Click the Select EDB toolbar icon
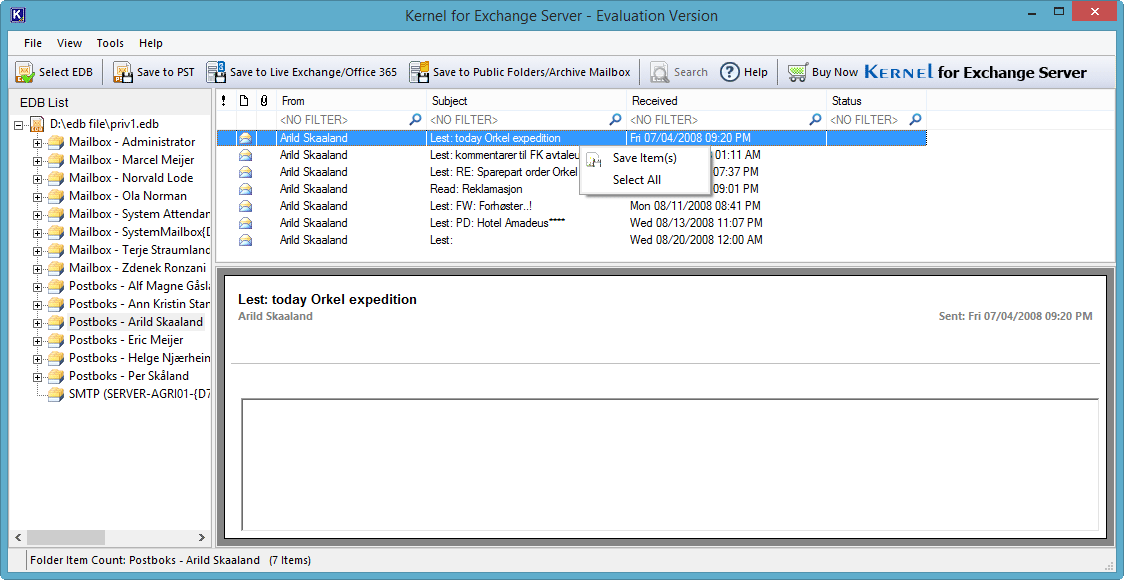The image size is (1124, 580). [25, 72]
